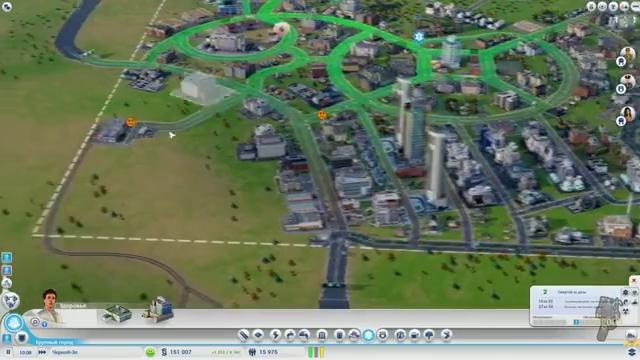Open the Police services menu icon
Screen dimensions: 640x360
tap(383, 335)
